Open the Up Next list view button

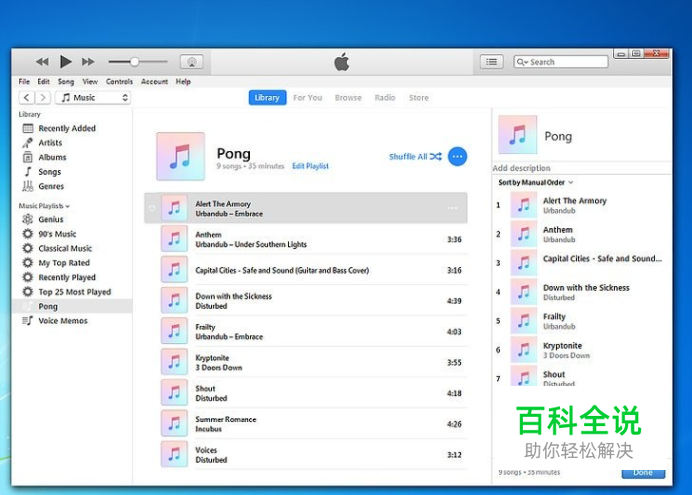(x=491, y=62)
